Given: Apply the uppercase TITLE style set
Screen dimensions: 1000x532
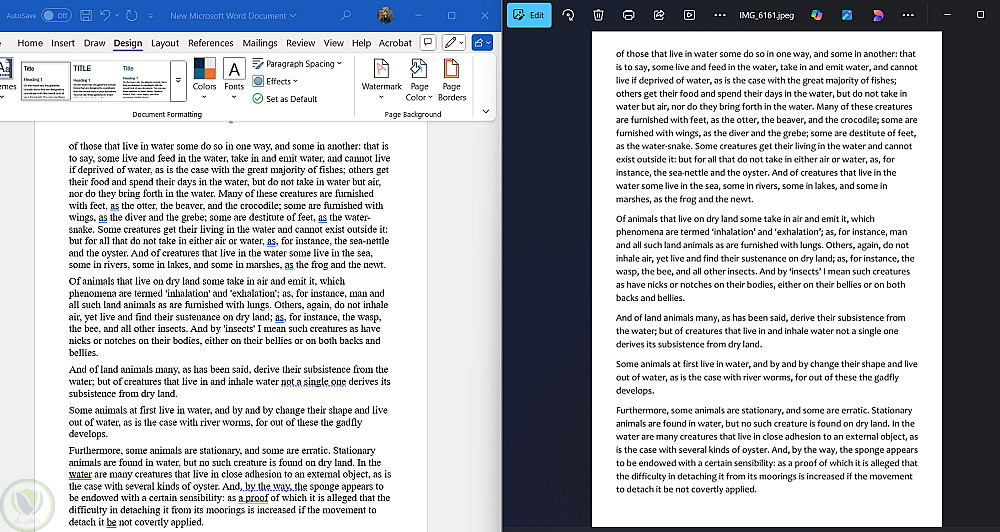Looking at the screenshot, I should point(94,80).
